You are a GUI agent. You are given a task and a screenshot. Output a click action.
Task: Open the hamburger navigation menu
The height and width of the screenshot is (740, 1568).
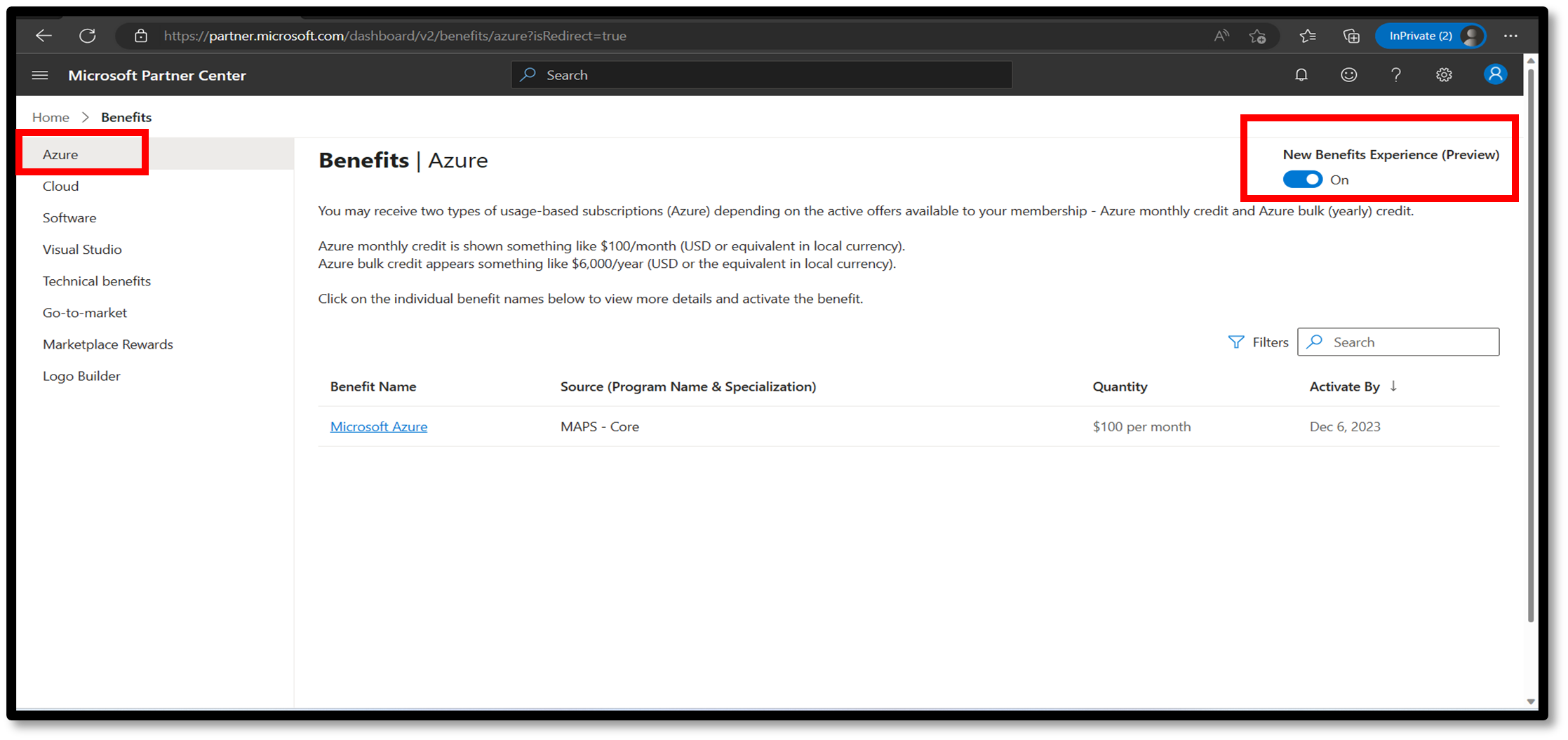(x=40, y=75)
